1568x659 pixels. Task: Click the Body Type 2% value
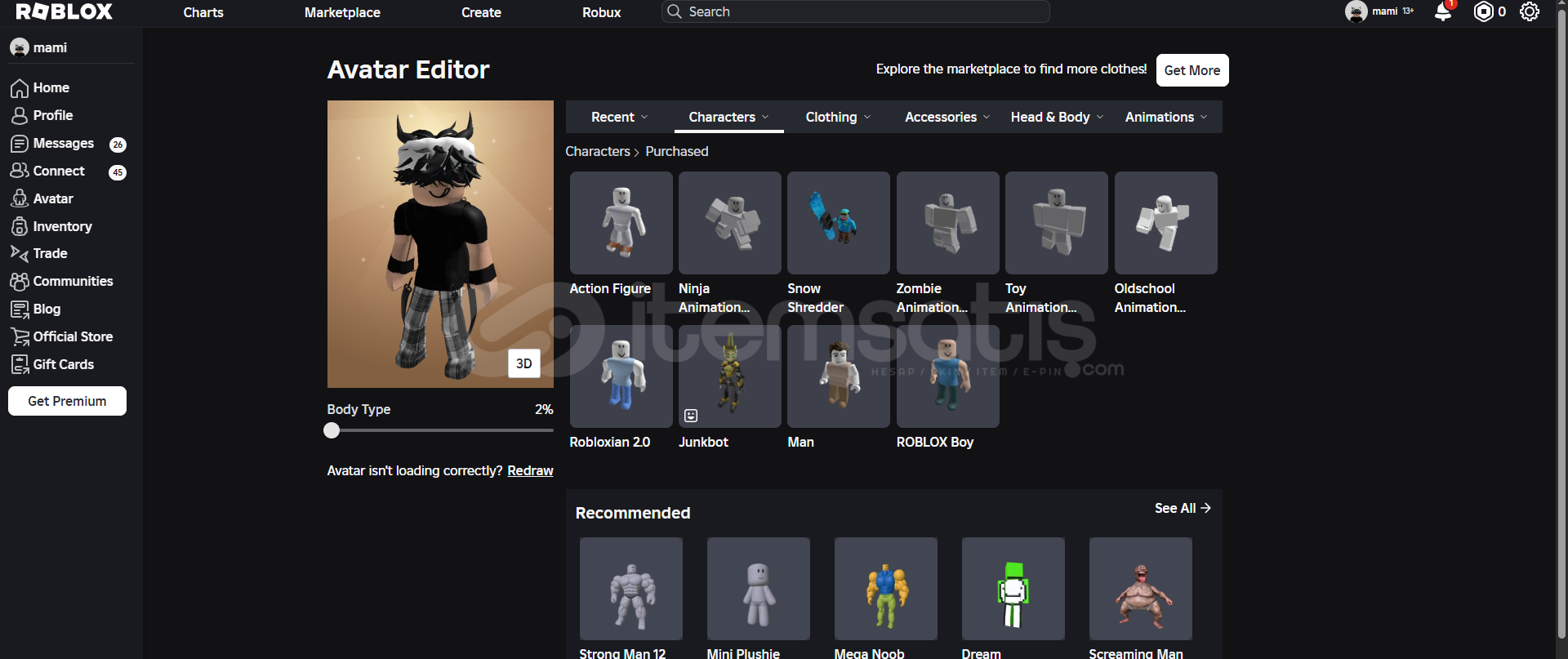click(544, 409)
